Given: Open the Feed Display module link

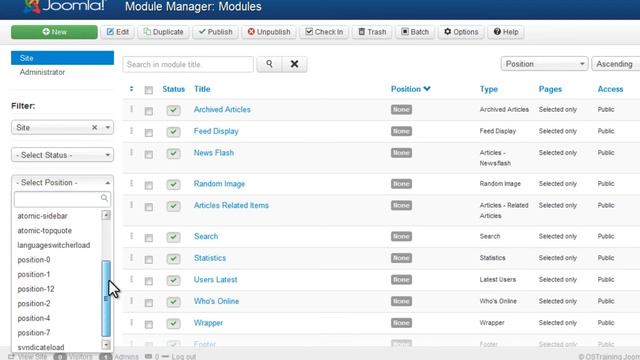Looking at the screenshot, I should pos(216,131).
